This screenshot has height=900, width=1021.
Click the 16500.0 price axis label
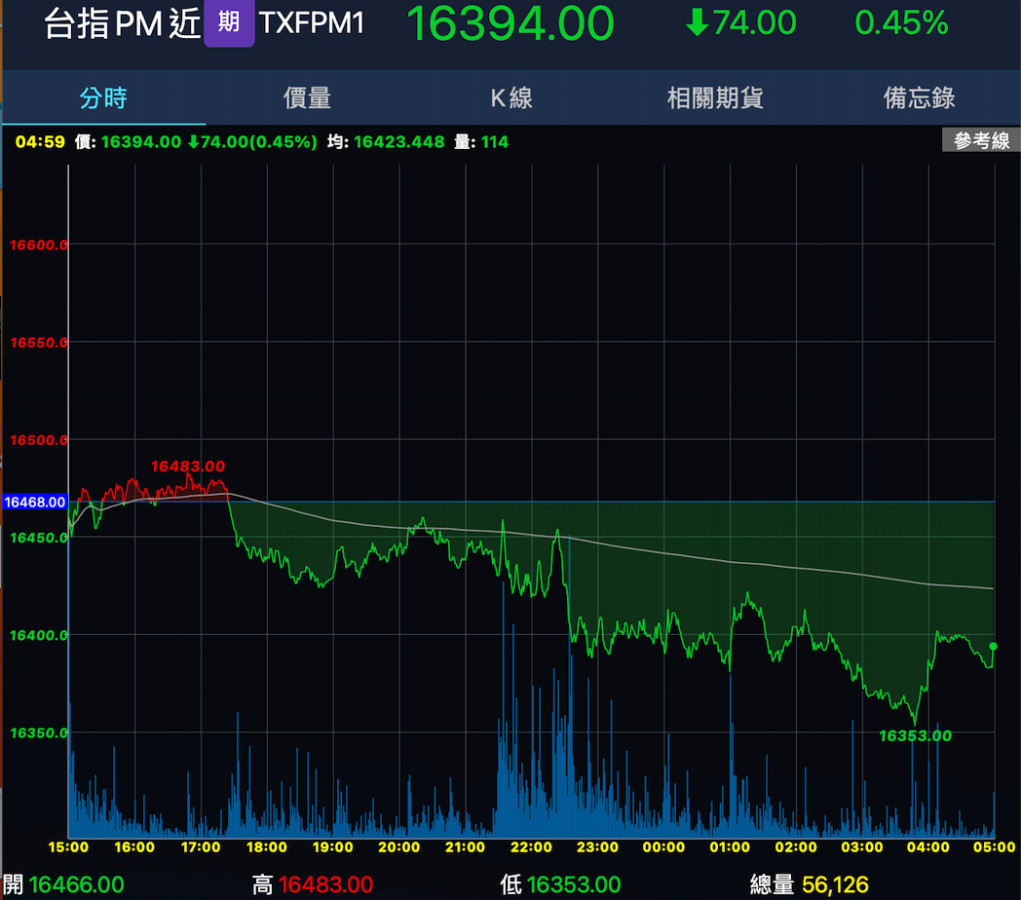(38, 440)
